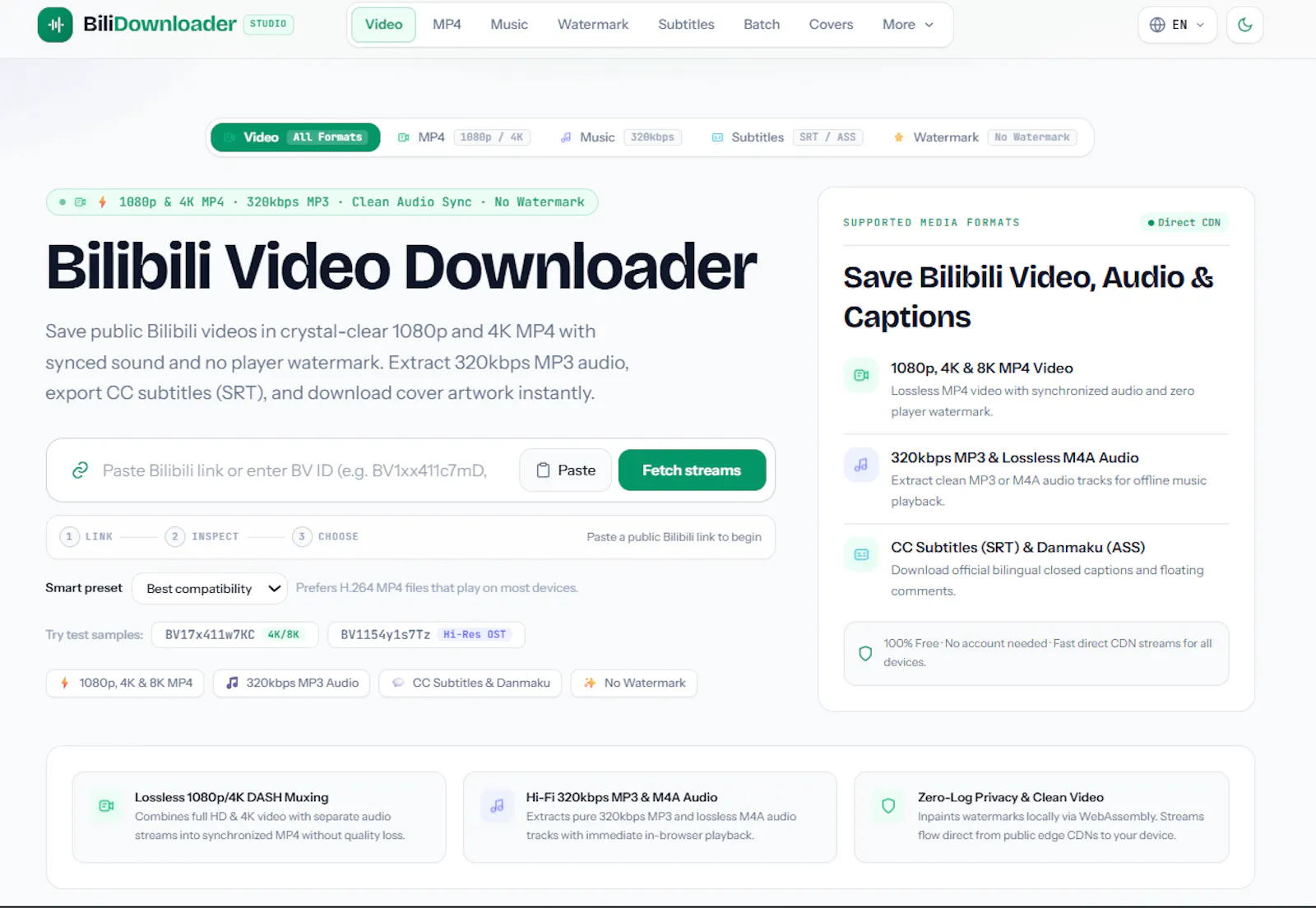Screen dimensions: 1316x908
Task: Try the test sample BV1154y1s7Tz
Action: [x=426, y=635]
